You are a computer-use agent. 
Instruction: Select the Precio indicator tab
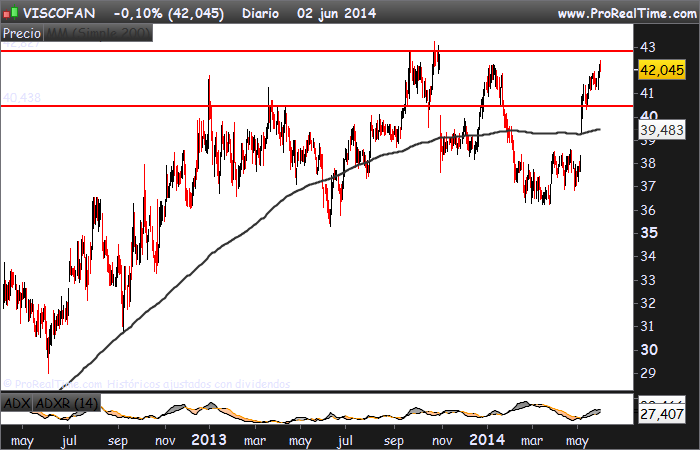pos(22,33)
